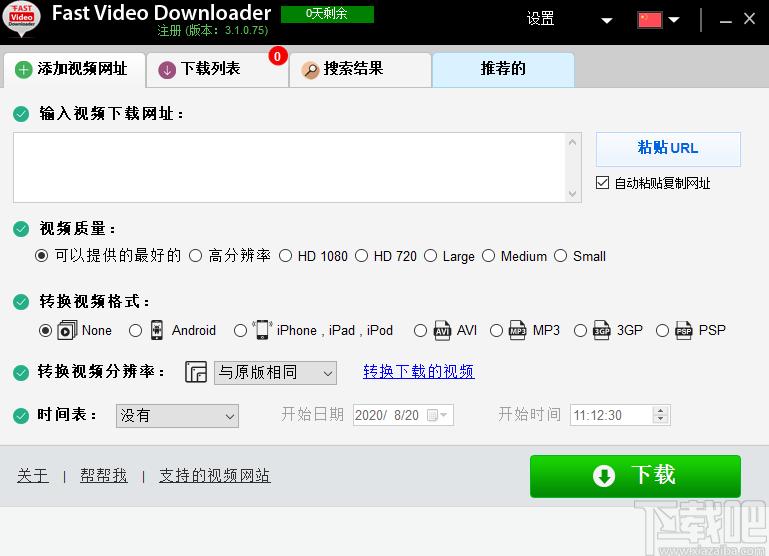Switch to 下载列表 tab
769x556 pixels.
tap(217, 70)
